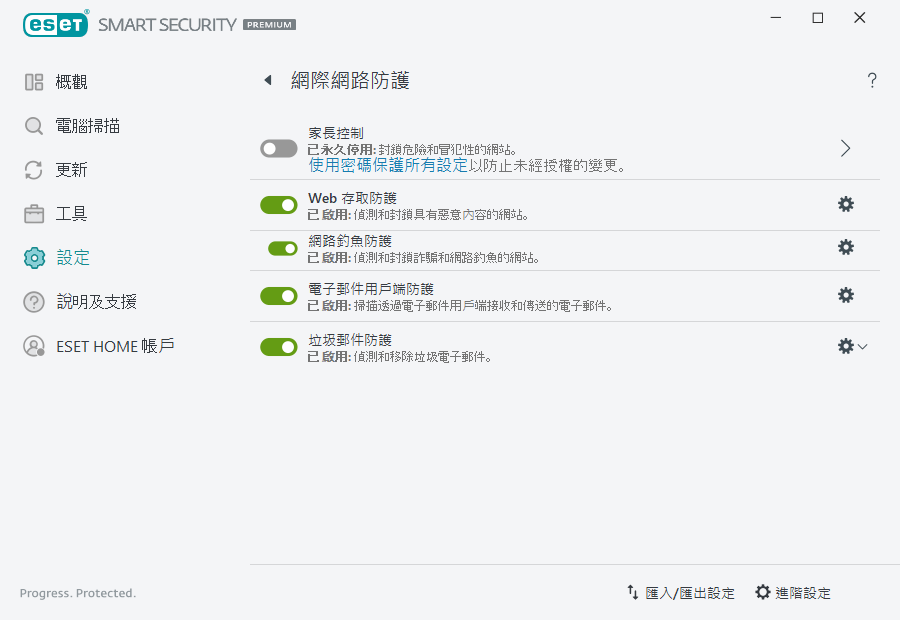Disable the Web 存取防護 toggle
The image size is (900, 620).
[x=278, y=204]
